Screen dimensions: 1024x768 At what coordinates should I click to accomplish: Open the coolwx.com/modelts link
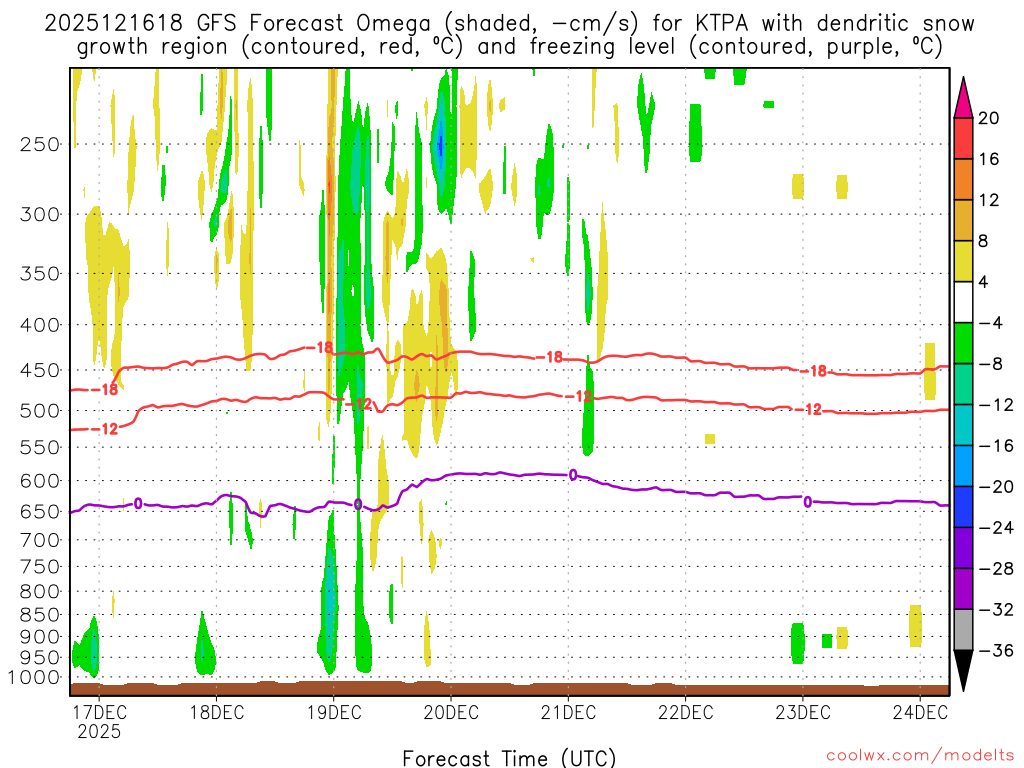[920, 756]
